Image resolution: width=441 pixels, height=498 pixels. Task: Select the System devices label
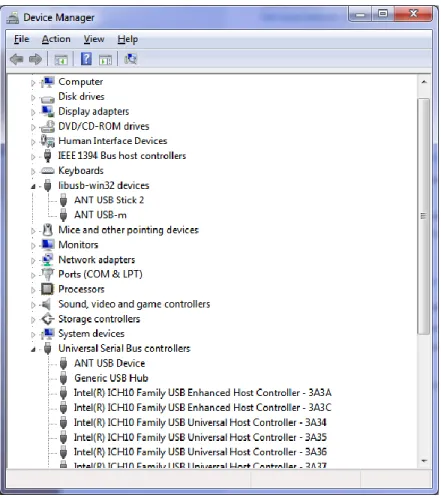click(x=91, y=334)
